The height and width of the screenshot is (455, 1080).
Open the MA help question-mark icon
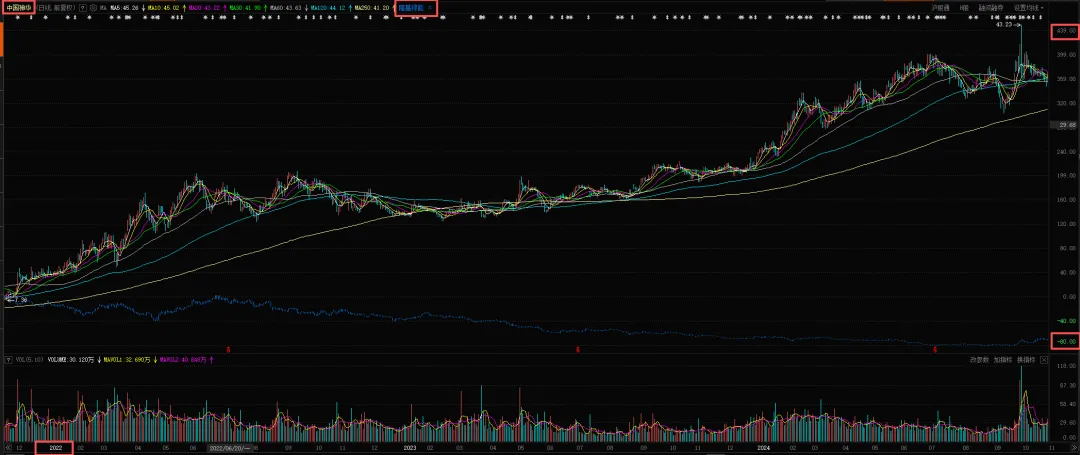pyautogui.click(x=83, y=8)
